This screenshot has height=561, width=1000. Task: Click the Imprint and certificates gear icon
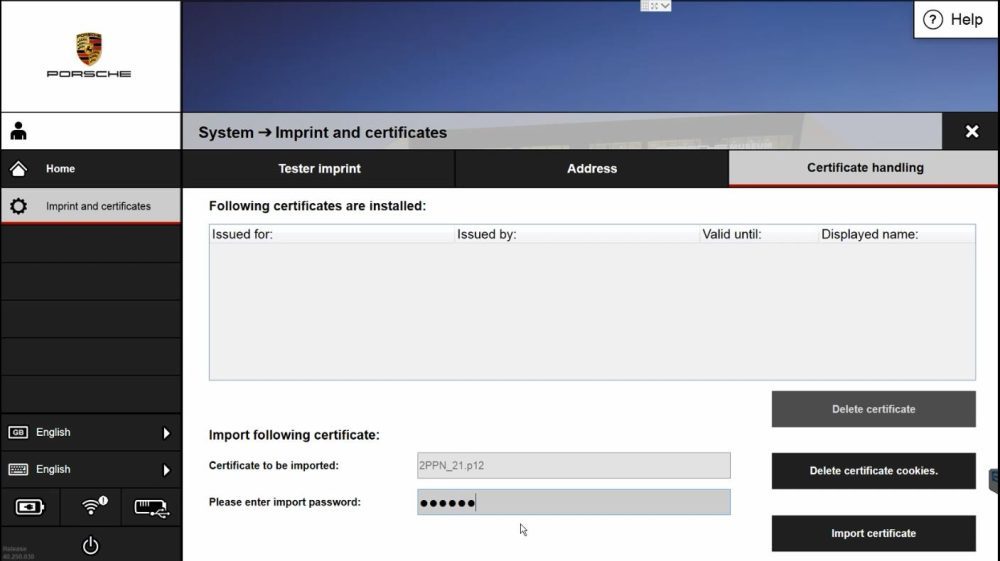click(x=18, y=206)
